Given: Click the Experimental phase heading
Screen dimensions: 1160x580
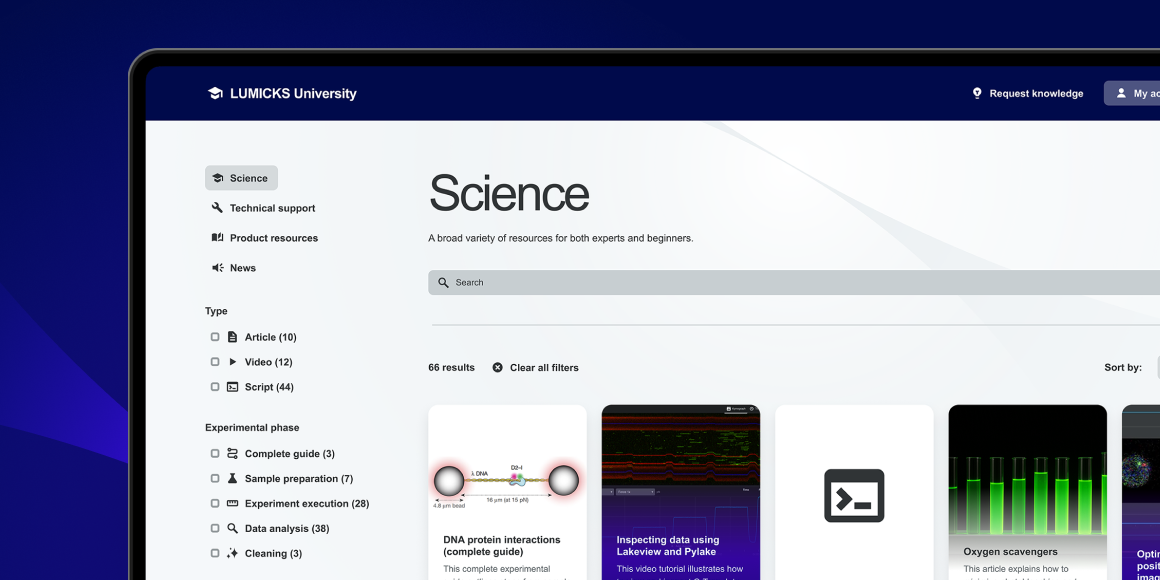Looking at the screenshot, I should (x=252, y=428).
